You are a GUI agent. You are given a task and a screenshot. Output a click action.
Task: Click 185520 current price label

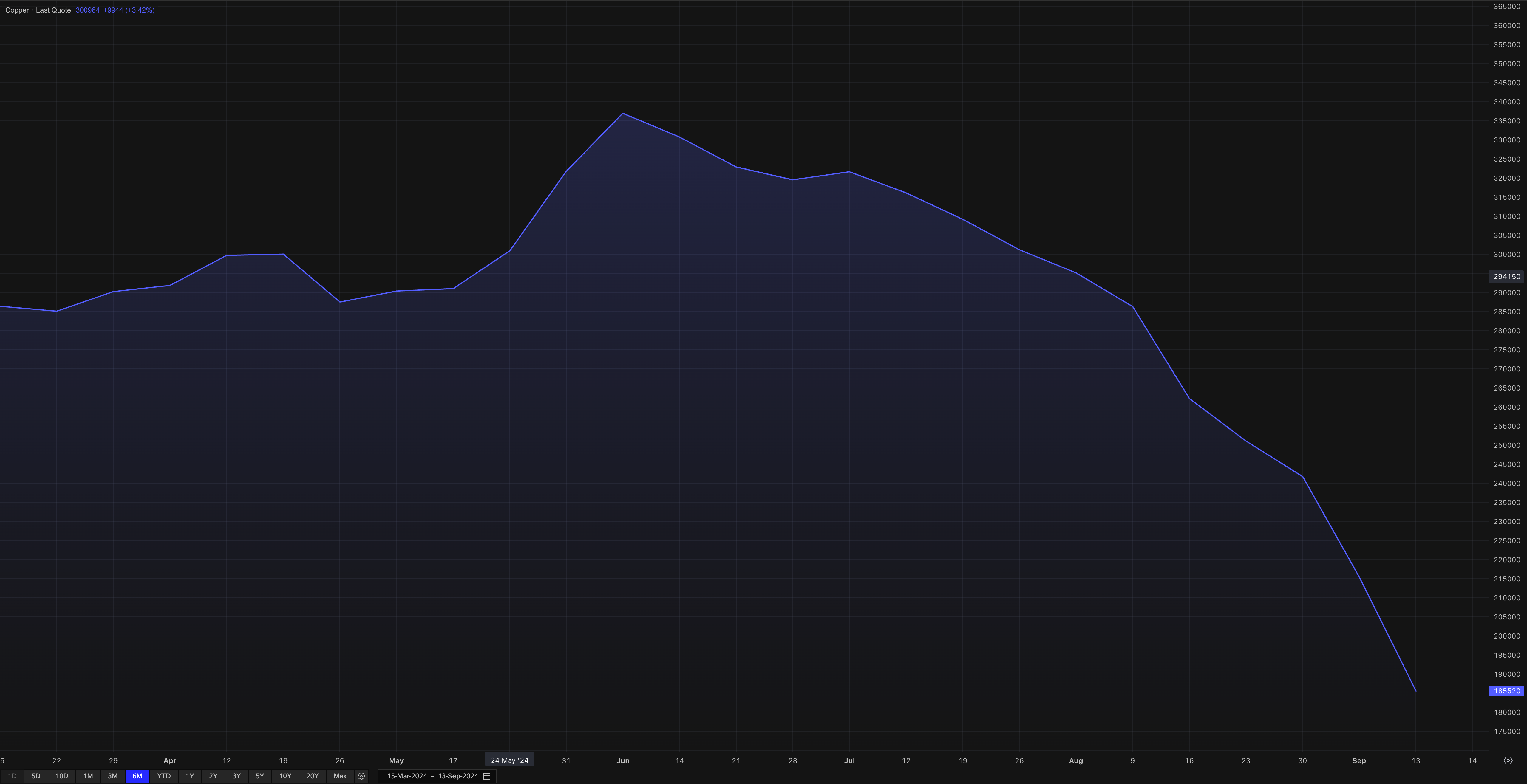tap(1506, 691)
